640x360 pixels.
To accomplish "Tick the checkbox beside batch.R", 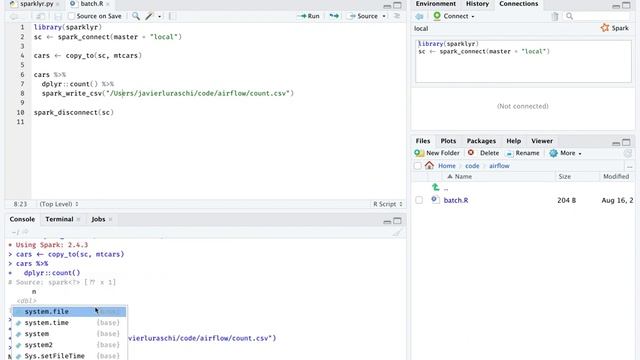I will pos(419,200).
